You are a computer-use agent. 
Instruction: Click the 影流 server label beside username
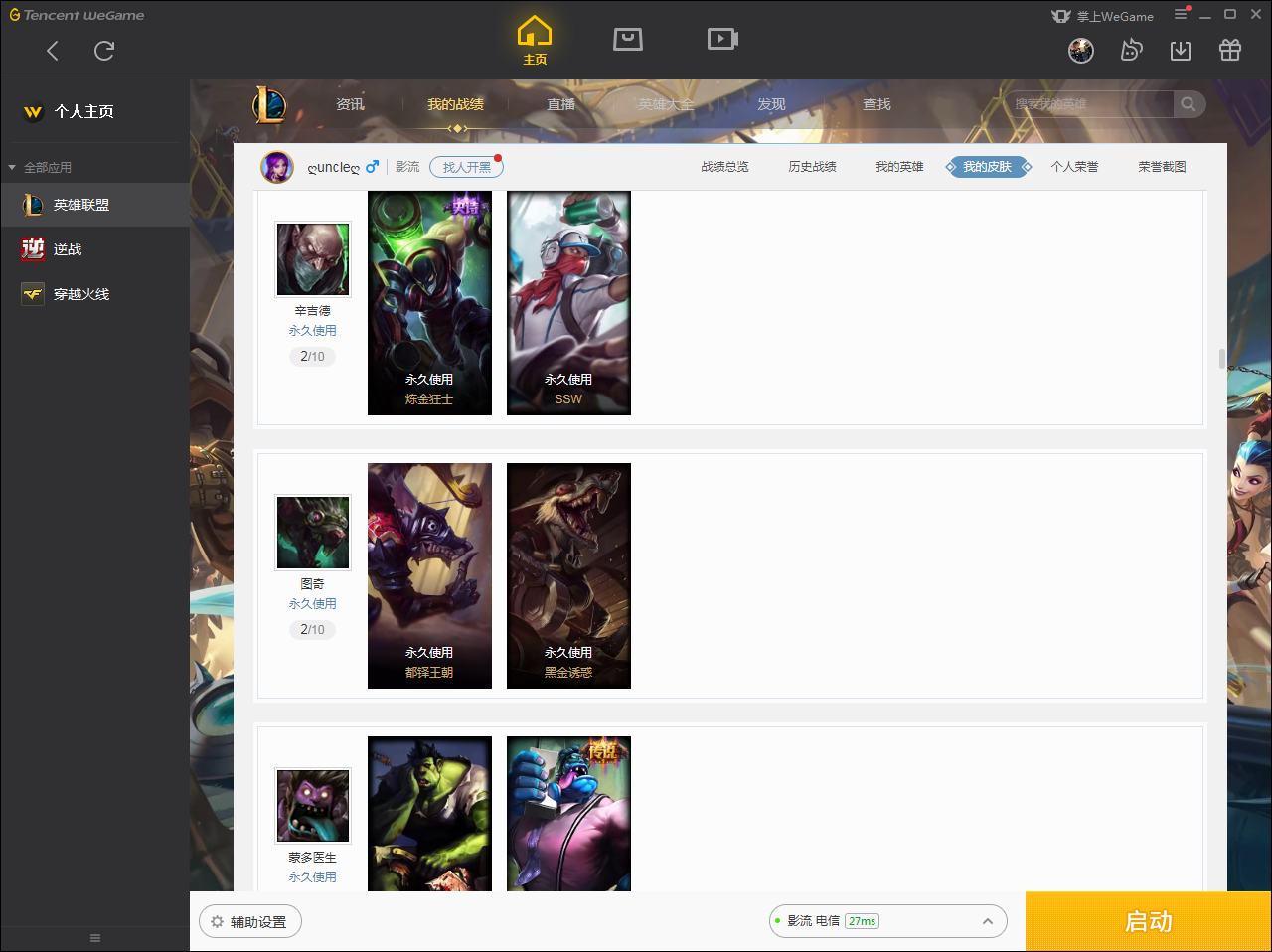pos(407,167)
